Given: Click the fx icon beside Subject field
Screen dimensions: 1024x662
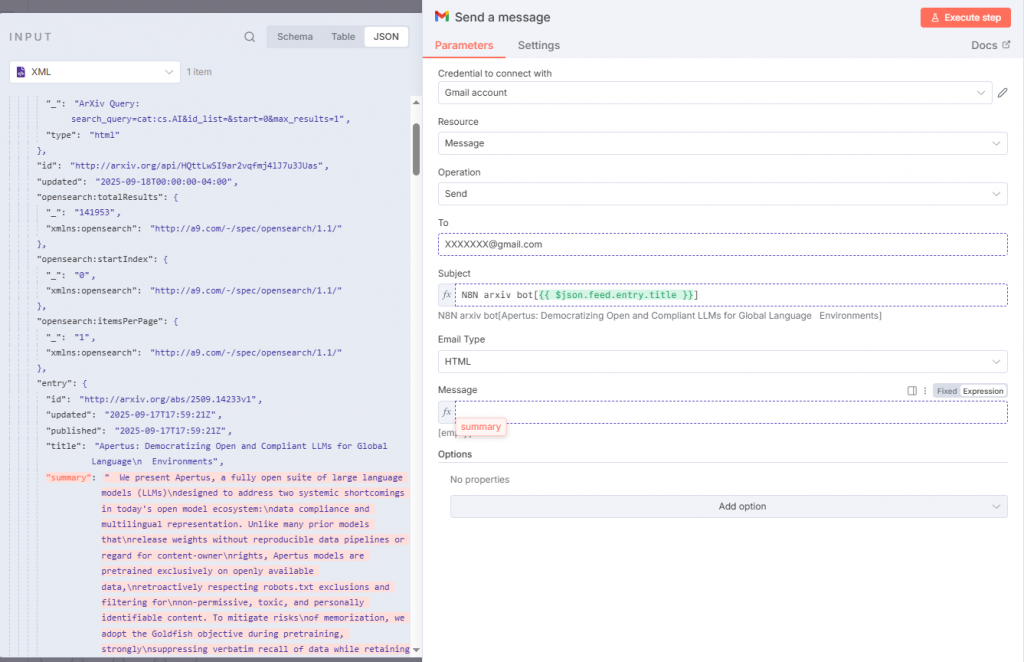Looking at the screenshot, I should click(x=447, y=295).
